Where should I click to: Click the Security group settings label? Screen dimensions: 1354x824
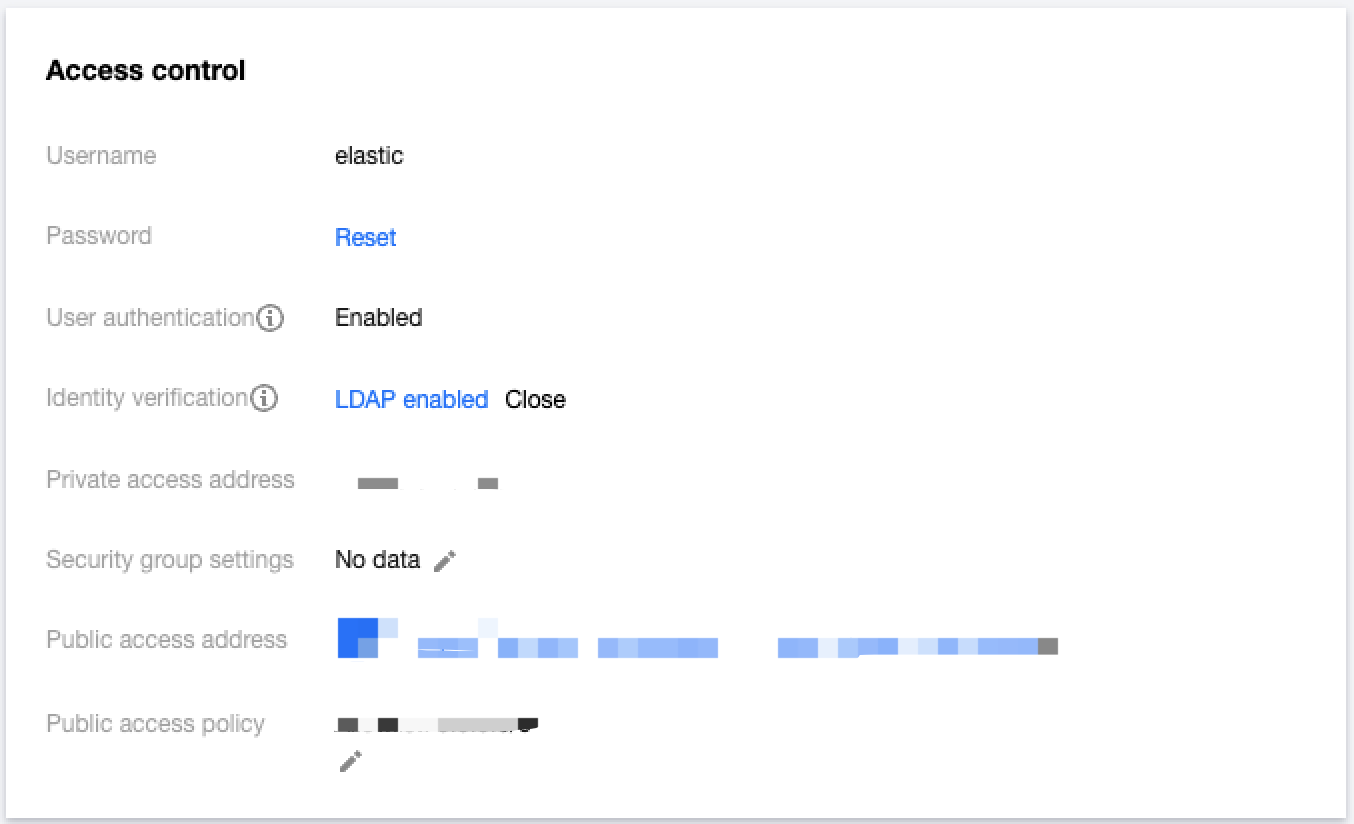(x=170, y=560)
